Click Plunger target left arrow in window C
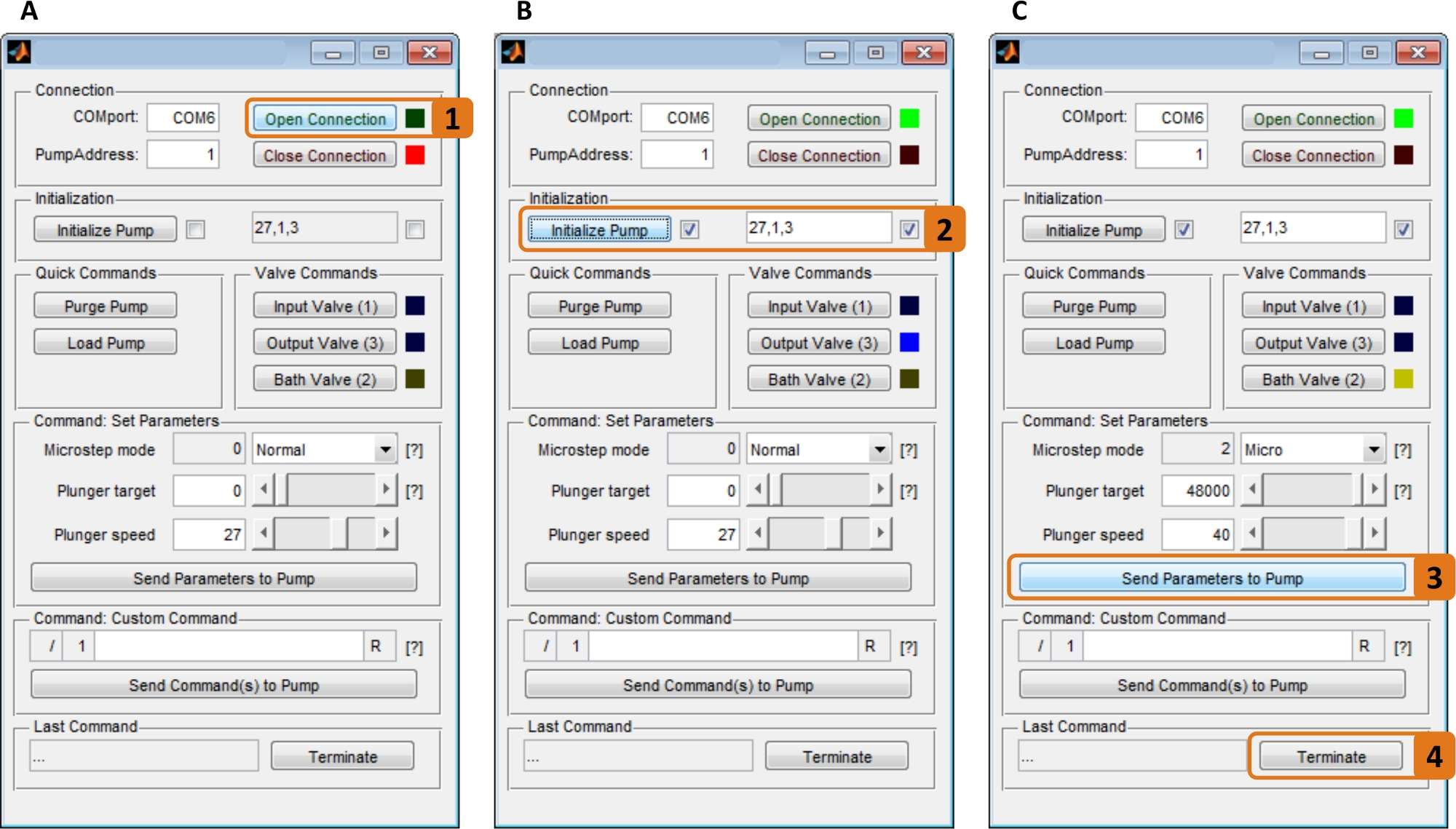 [x=1251, y=490]
